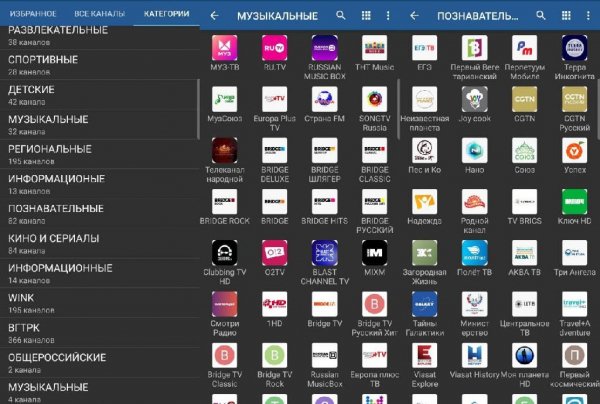The image size is (600, 404).
Task: Switch to the ВСЕ КАНАЛЫ tab
Action: tap(99, 14)
